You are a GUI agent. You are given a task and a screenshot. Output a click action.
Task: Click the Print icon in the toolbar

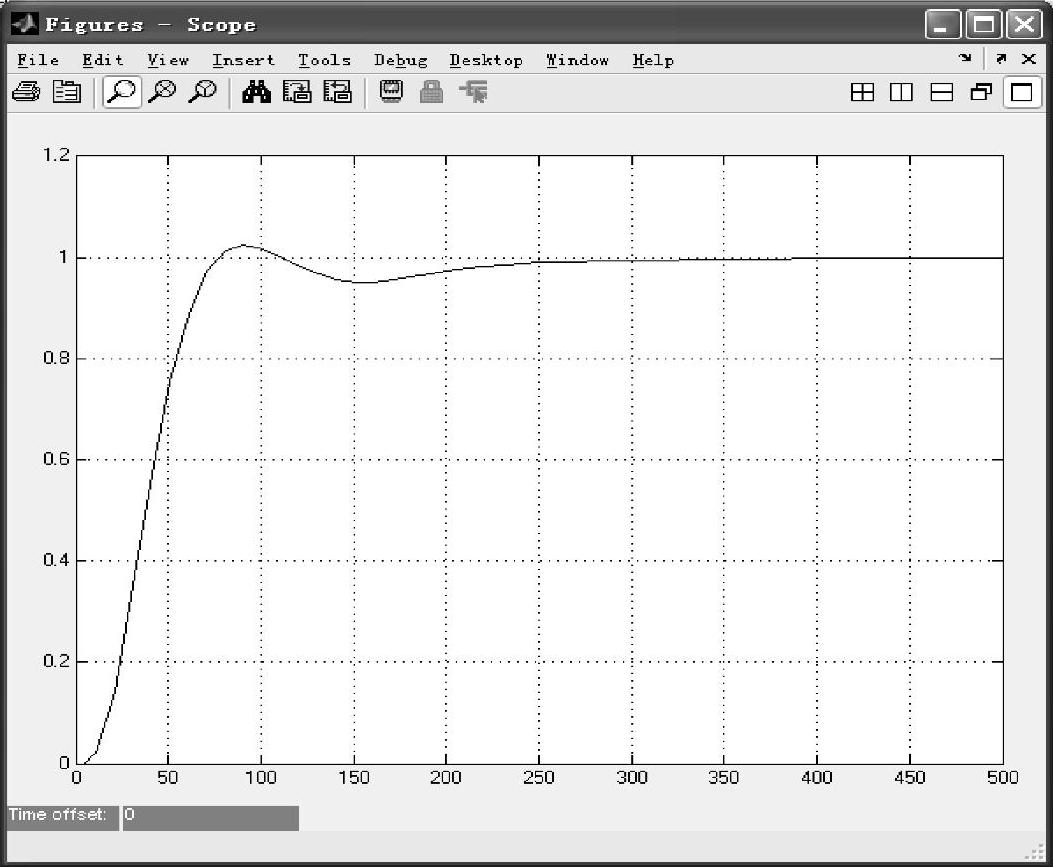(24, 93)
